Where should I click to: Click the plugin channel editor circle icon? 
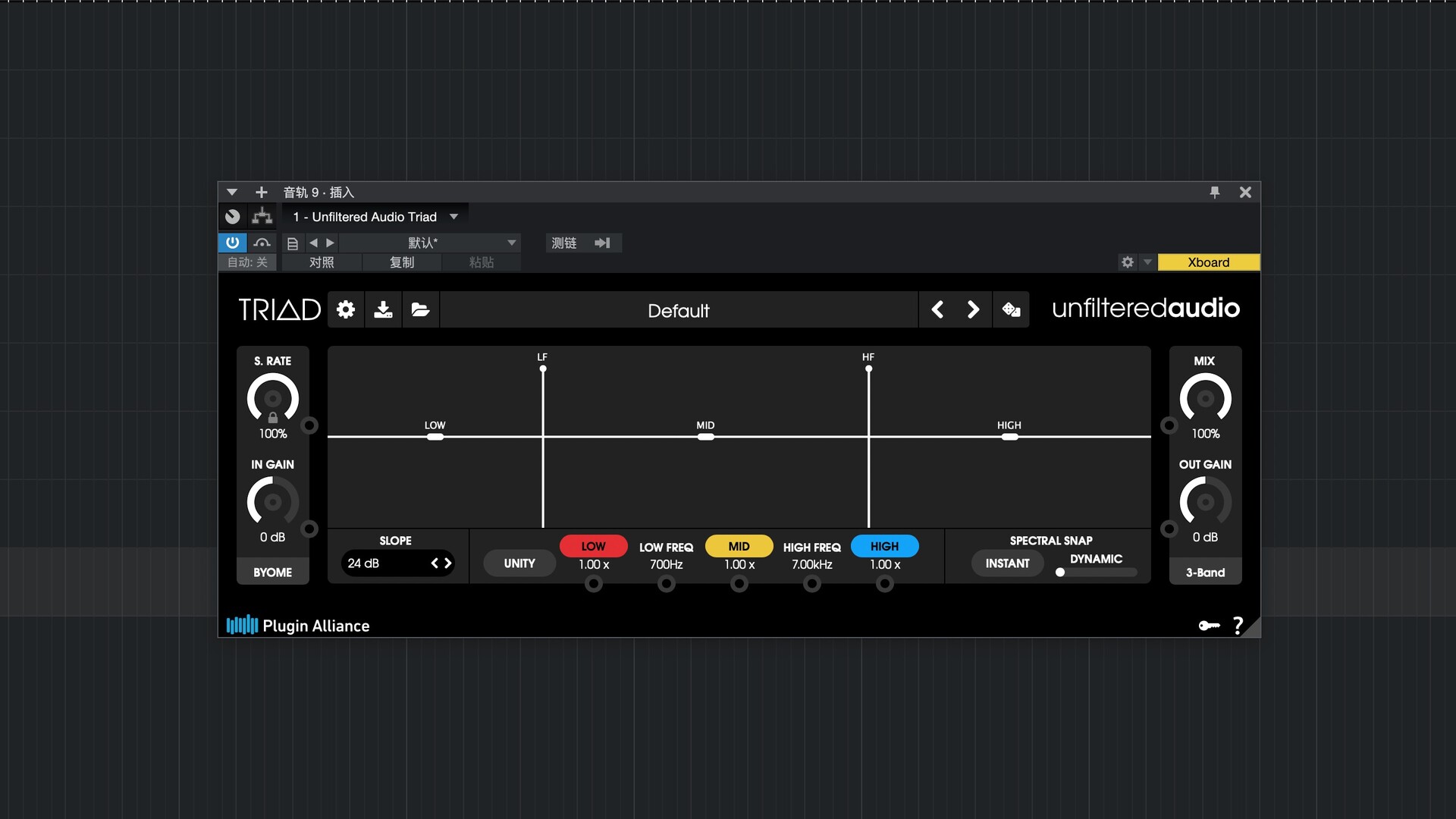point(233,217)
